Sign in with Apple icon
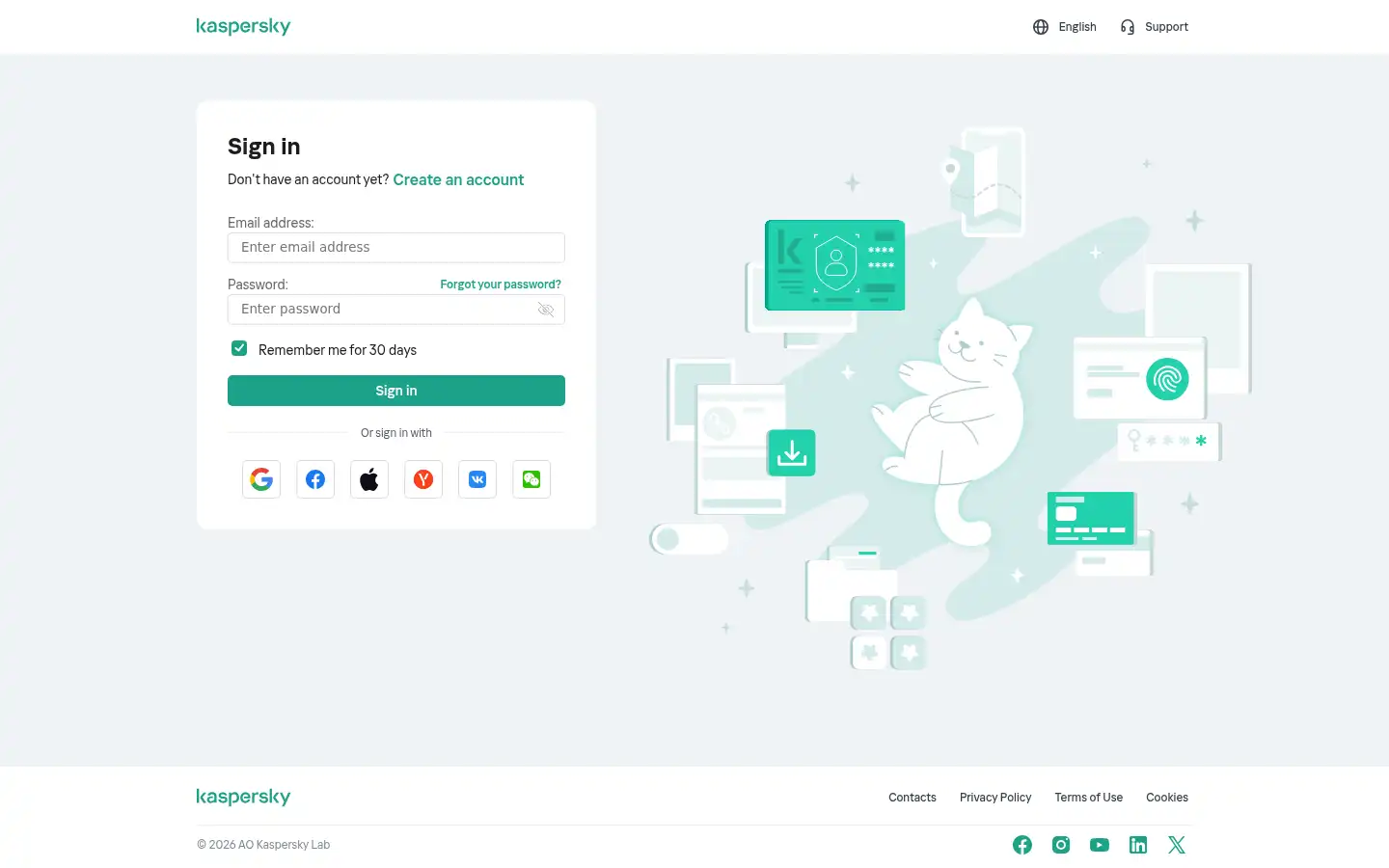 click(x=369, y=479)
